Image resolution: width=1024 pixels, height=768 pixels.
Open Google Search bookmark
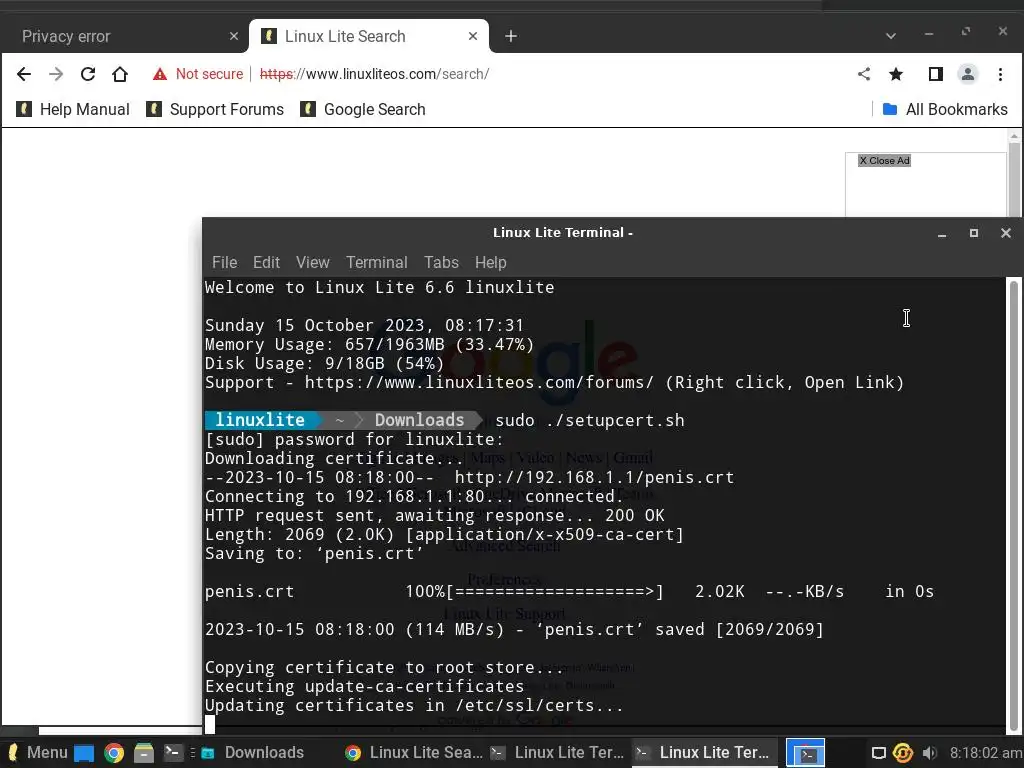point(363,109)
